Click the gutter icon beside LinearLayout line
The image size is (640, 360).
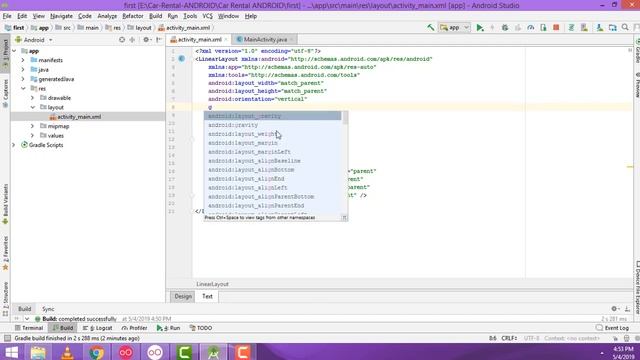click(182, 59)
